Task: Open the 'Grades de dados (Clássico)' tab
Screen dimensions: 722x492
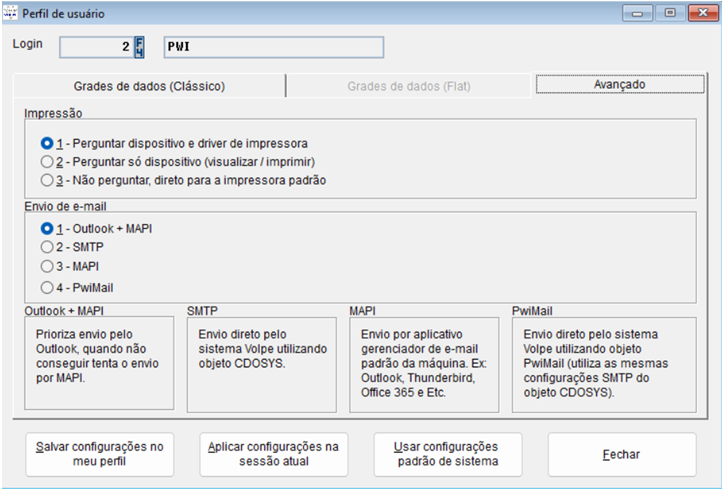Action: point(149,86)
